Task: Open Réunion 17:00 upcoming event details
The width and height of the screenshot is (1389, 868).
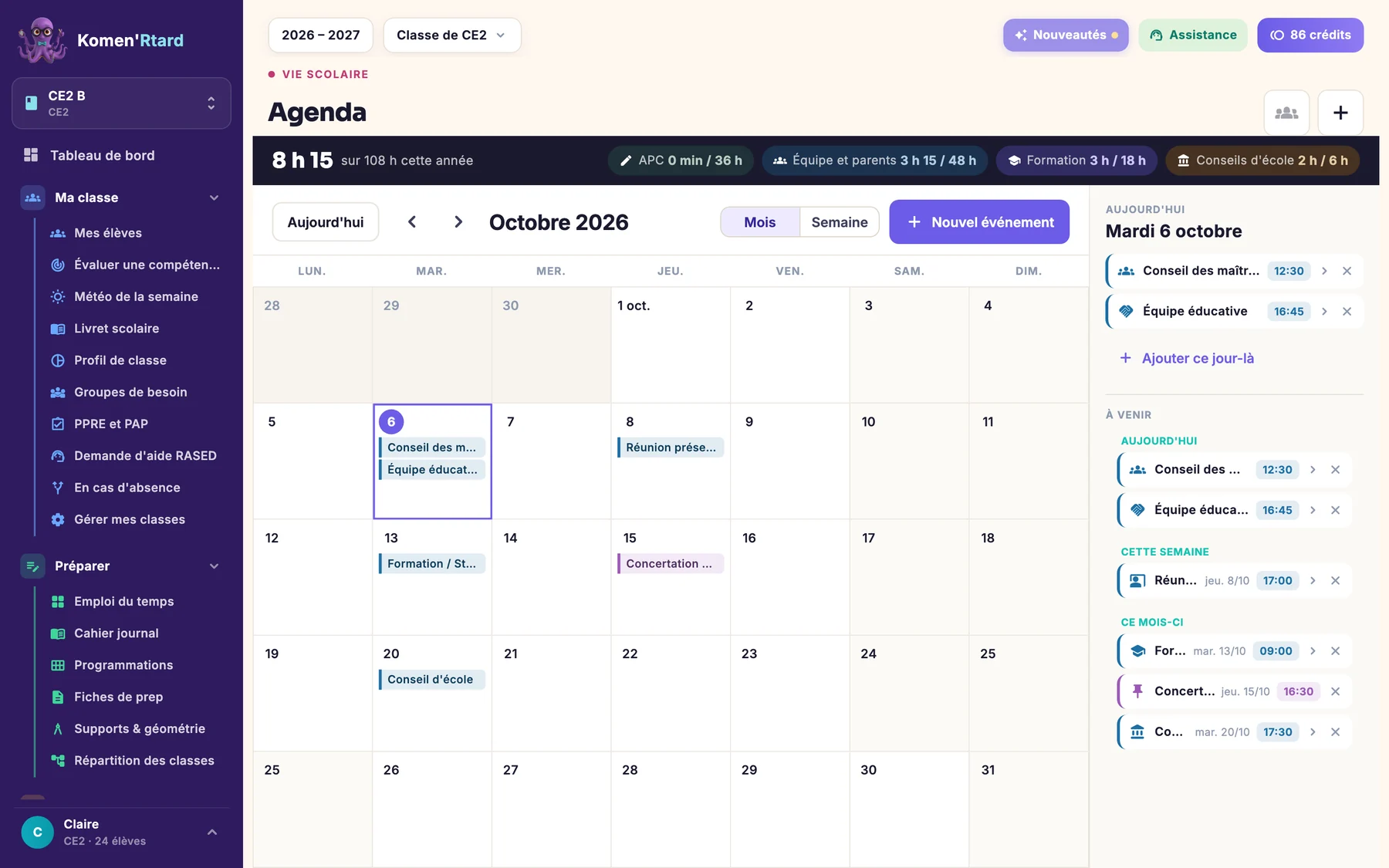Action: point(1313,581)
